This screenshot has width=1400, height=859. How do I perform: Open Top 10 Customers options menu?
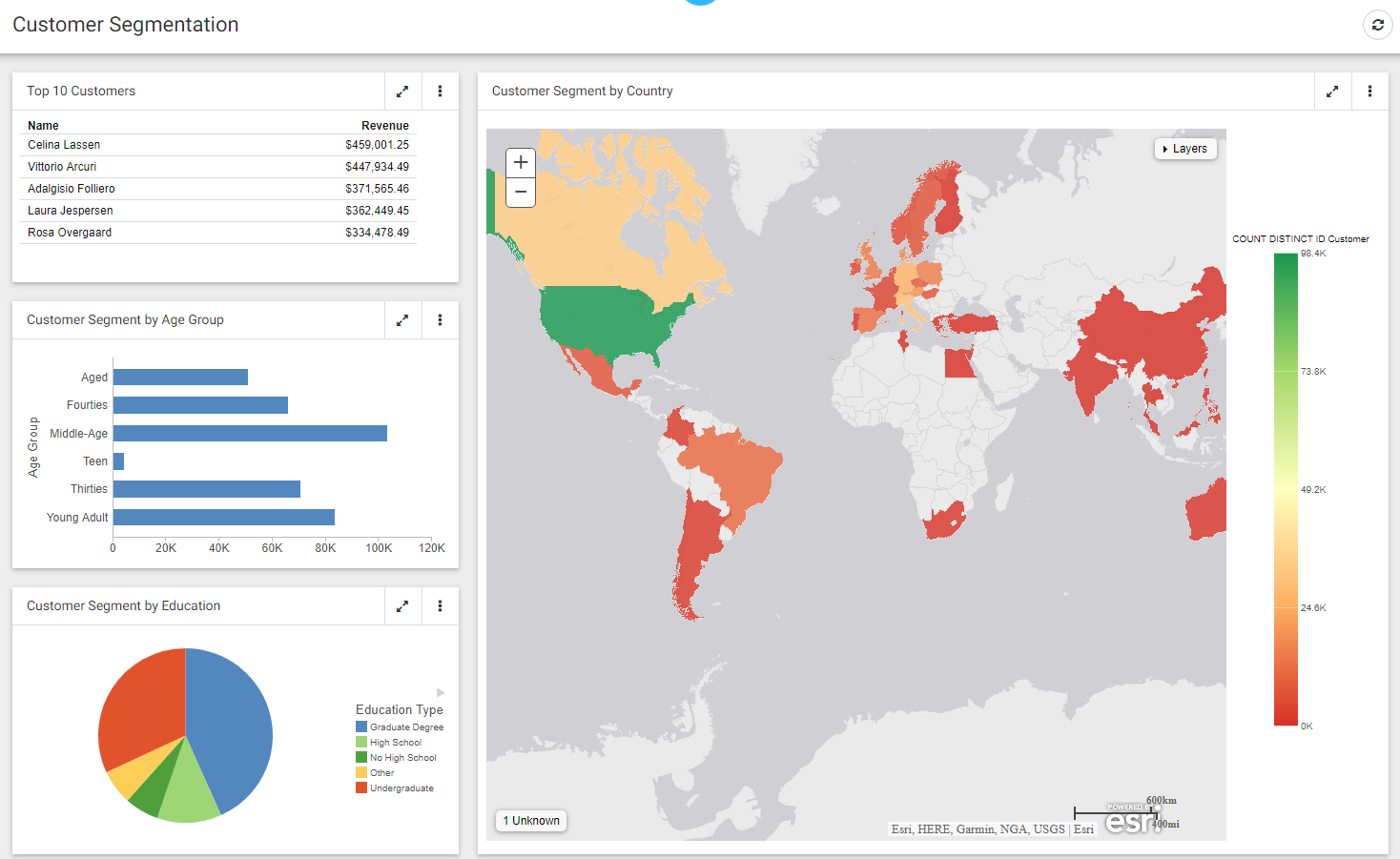[440, 92]
